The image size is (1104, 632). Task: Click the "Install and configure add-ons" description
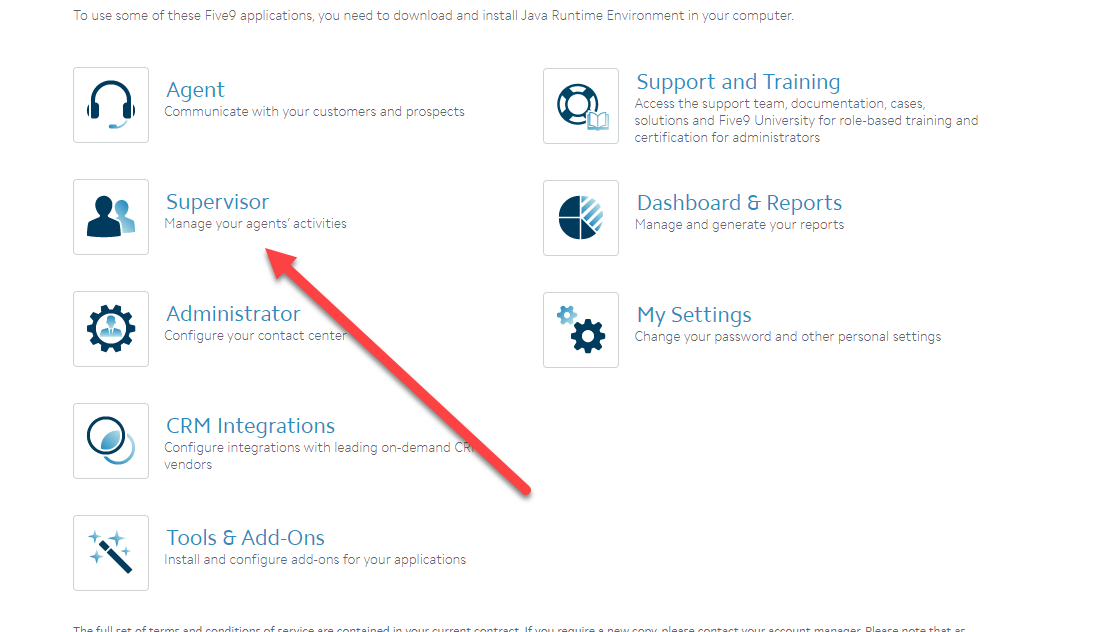(315, 560)
